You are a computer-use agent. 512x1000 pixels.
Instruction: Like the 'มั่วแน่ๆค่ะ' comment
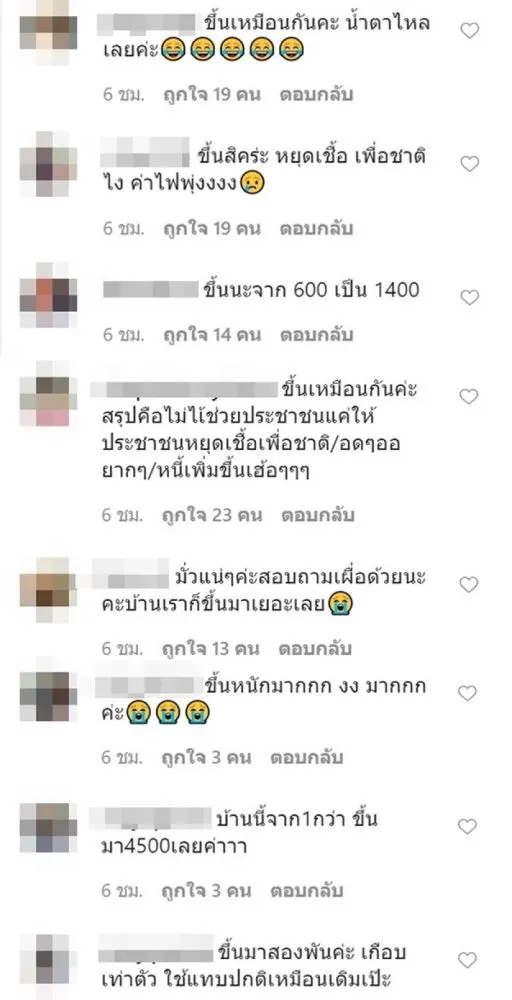[x=470, y=585]
